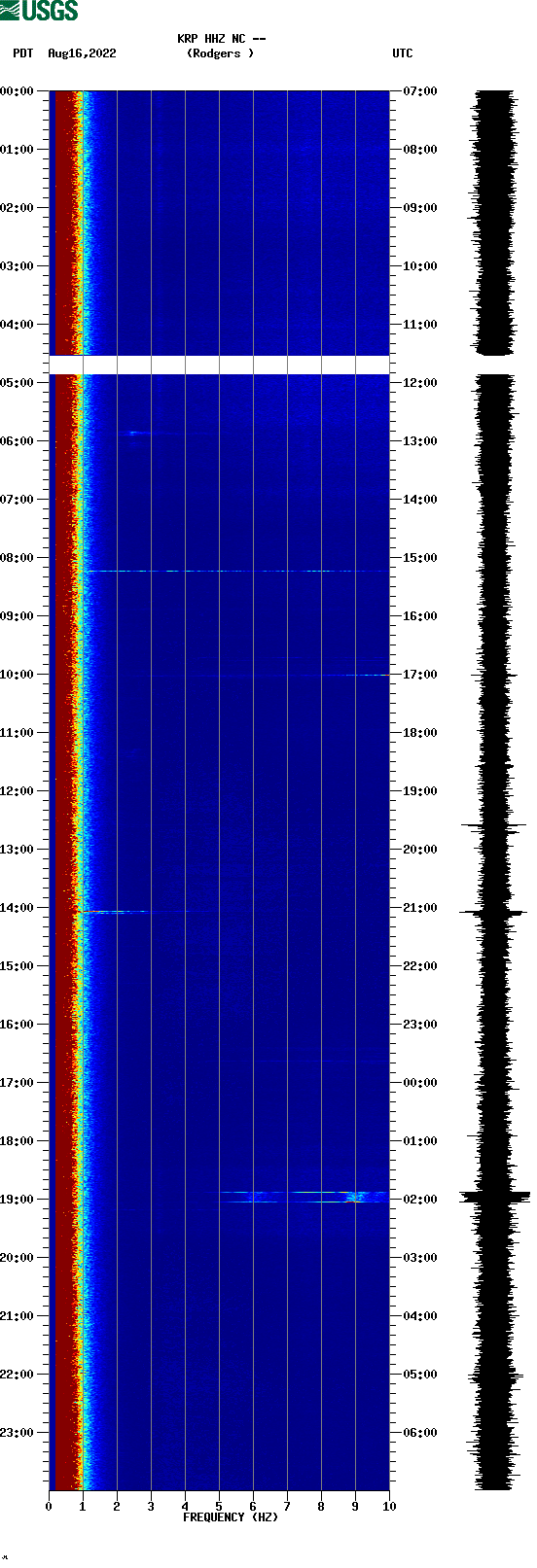Click the 17:00 UTC time label
Image resolution: width=537 pixels, height=1568 pixels.
(x=420, y=675)
